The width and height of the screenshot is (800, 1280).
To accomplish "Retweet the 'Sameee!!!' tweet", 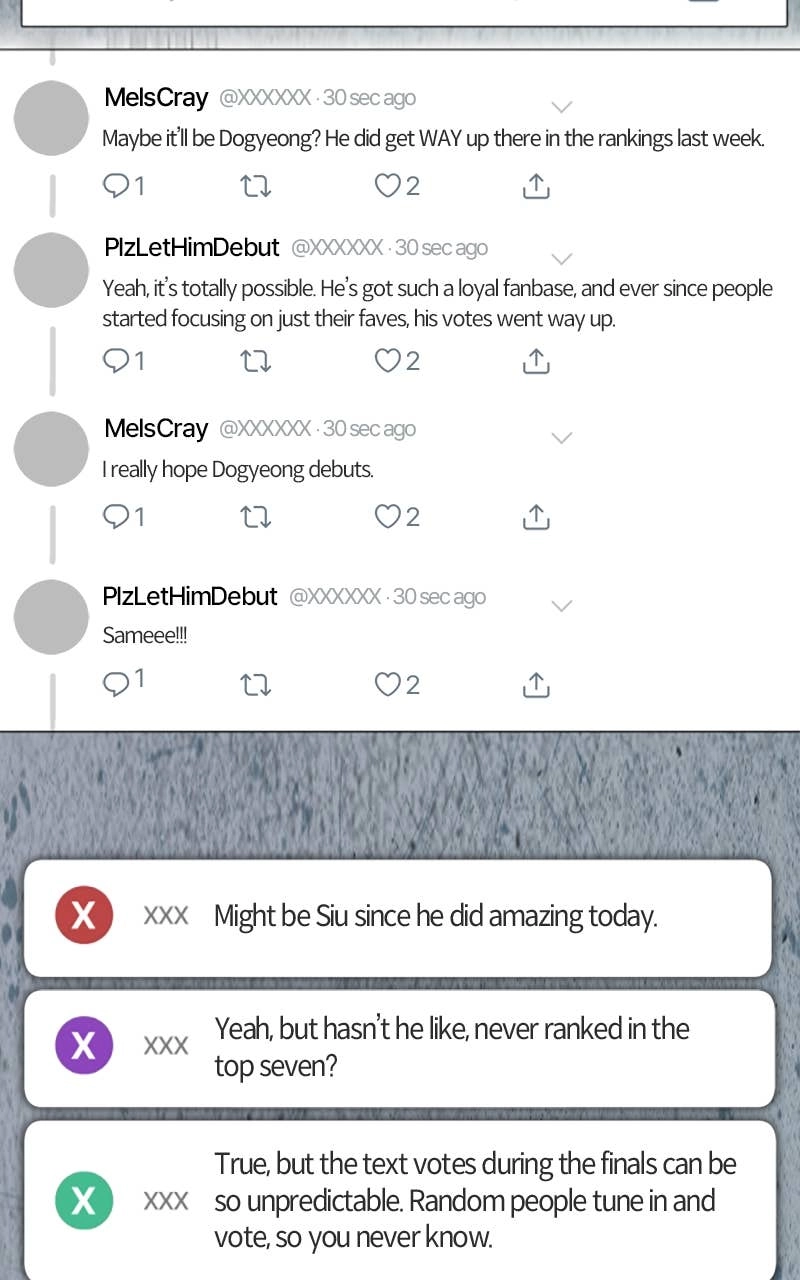I will (257, 685).
